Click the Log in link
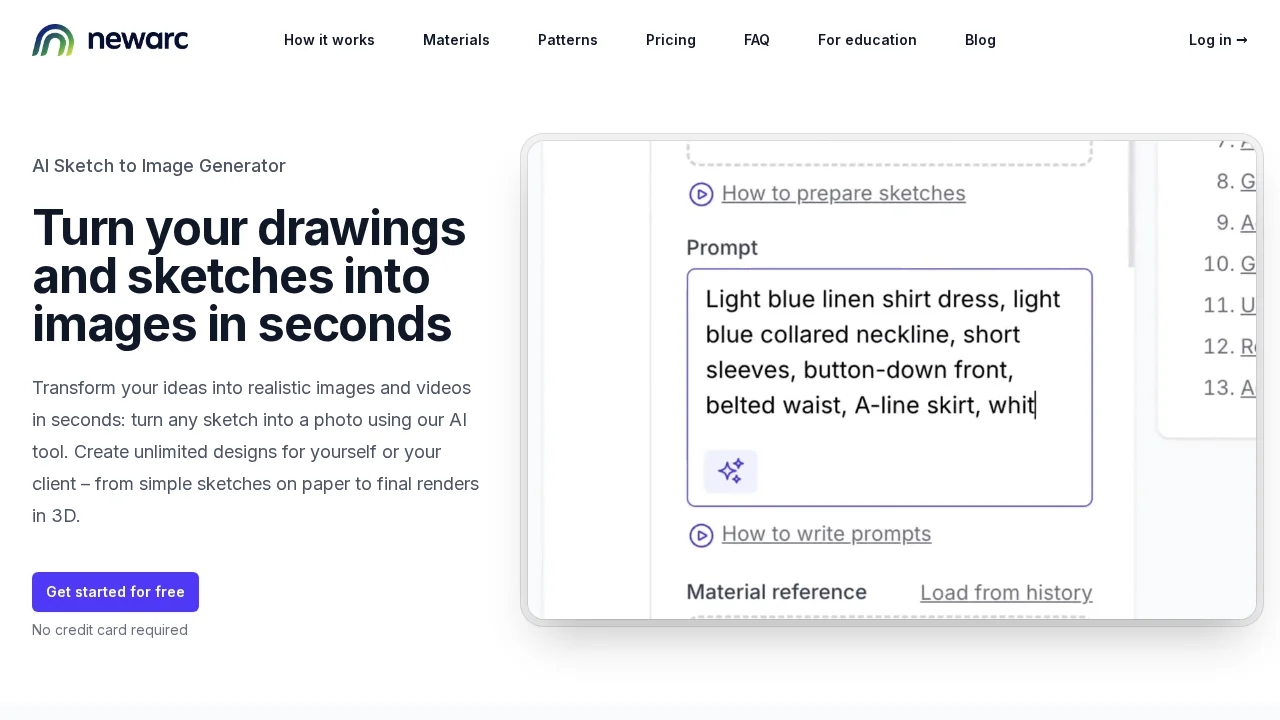This screenshot has height=720, width=1280. [x=1210, y=40]
